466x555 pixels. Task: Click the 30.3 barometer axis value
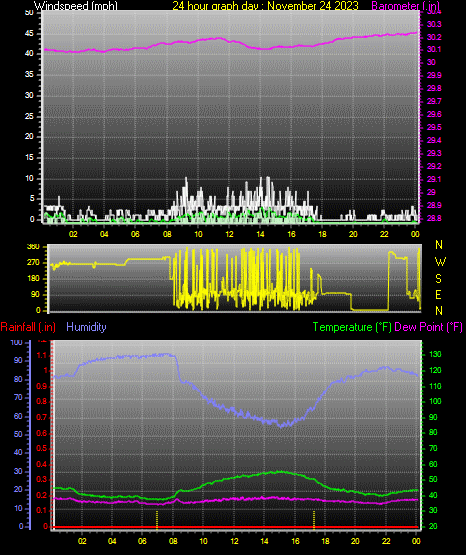(434, 24)
